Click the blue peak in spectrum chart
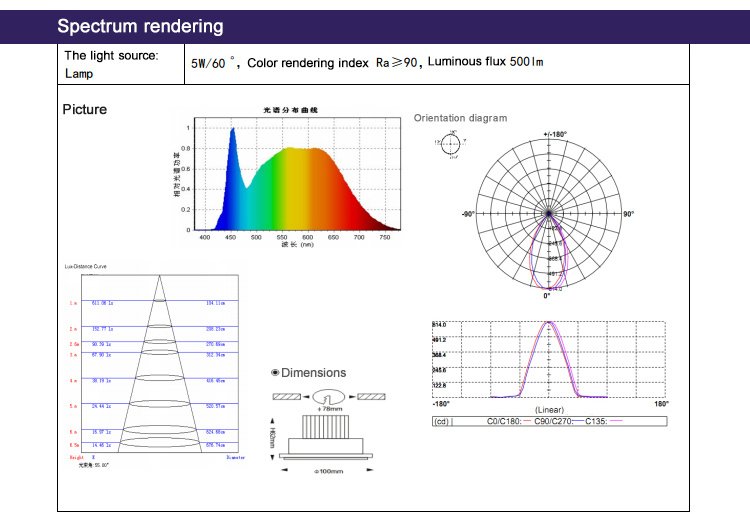The image size is (750, 514). tap(233, 131)
